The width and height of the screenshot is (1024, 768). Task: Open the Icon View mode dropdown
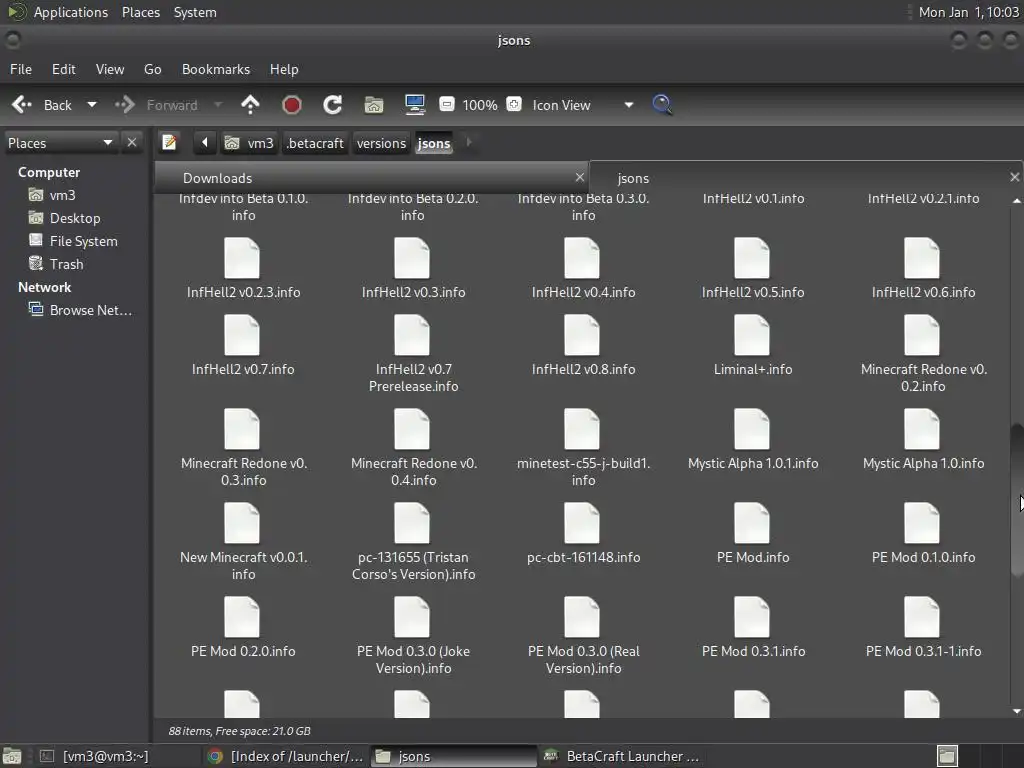(x=583, y=105)
